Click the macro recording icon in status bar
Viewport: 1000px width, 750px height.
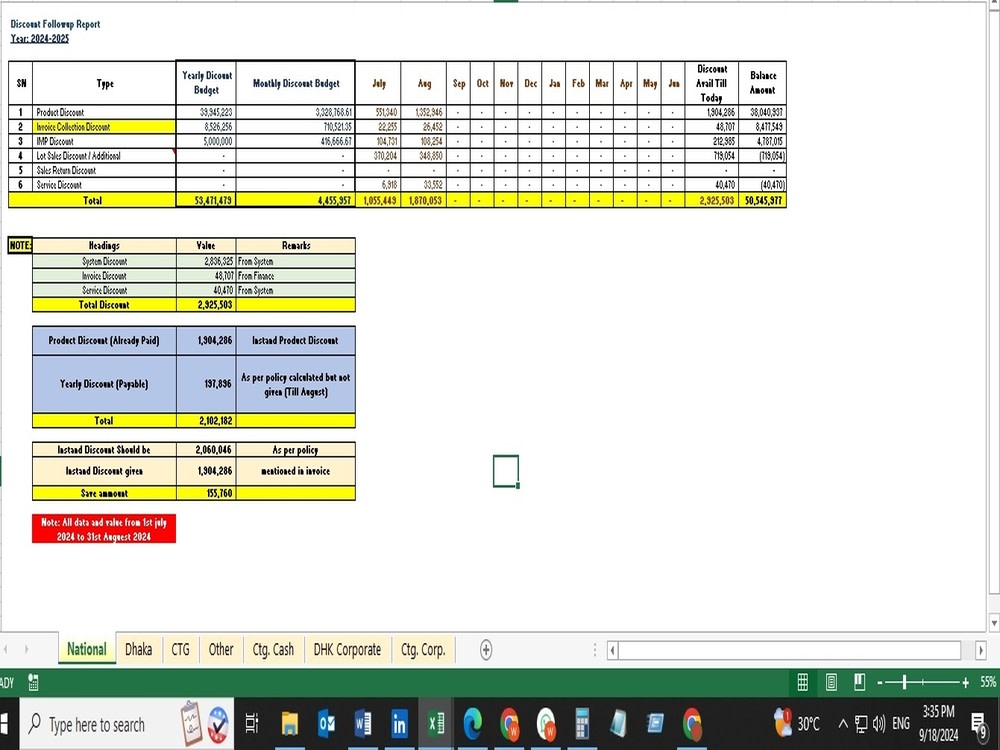(x=33, y=682)
